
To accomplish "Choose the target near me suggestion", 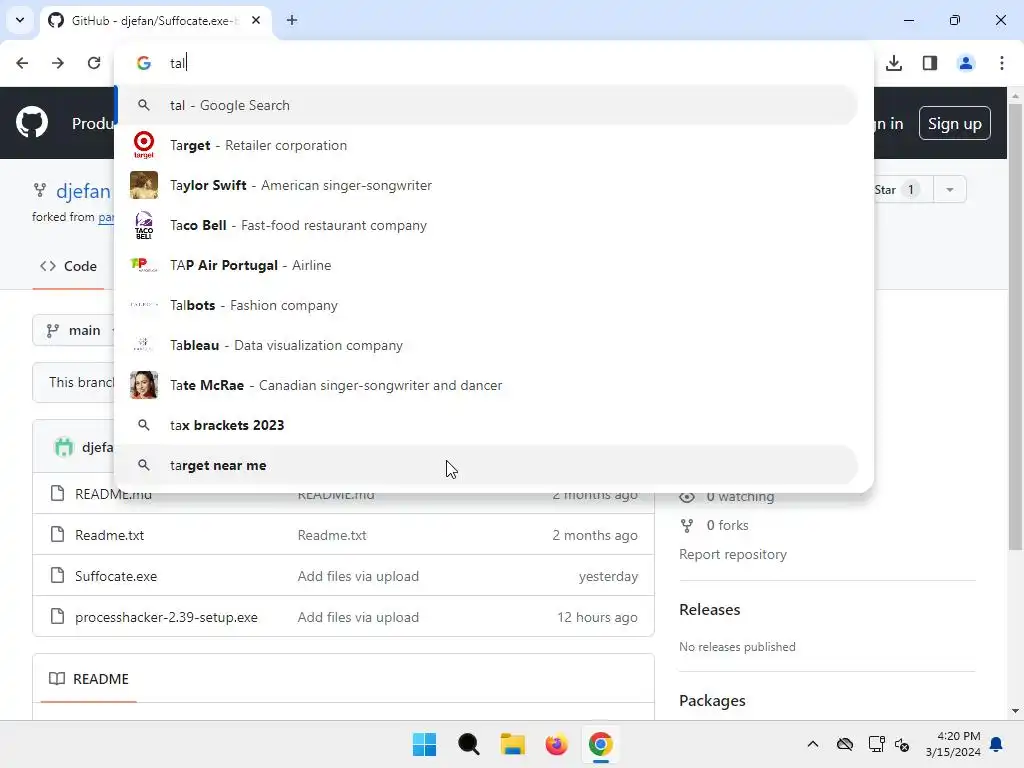I will click(486, 465).
